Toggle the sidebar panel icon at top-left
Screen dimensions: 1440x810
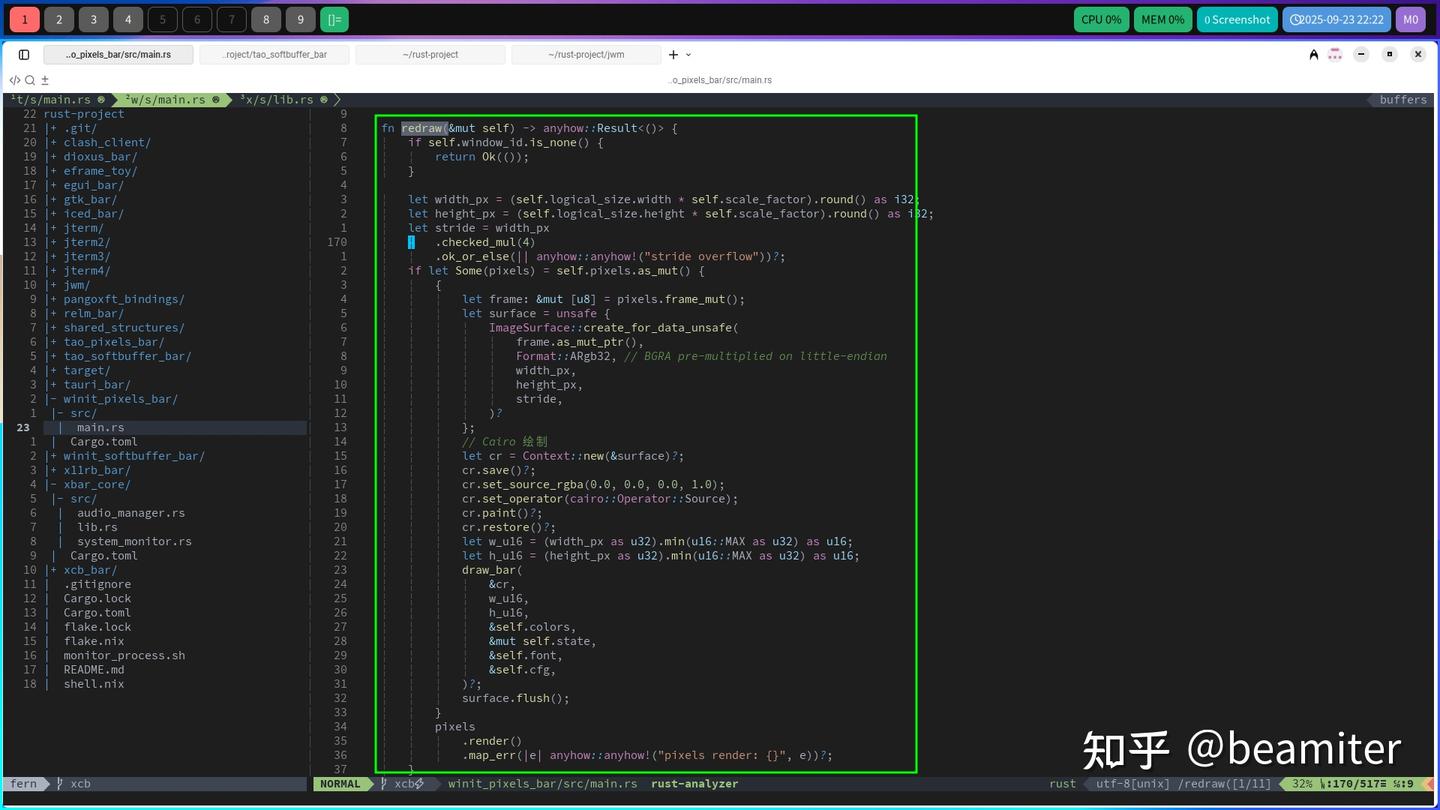point(24,54)
